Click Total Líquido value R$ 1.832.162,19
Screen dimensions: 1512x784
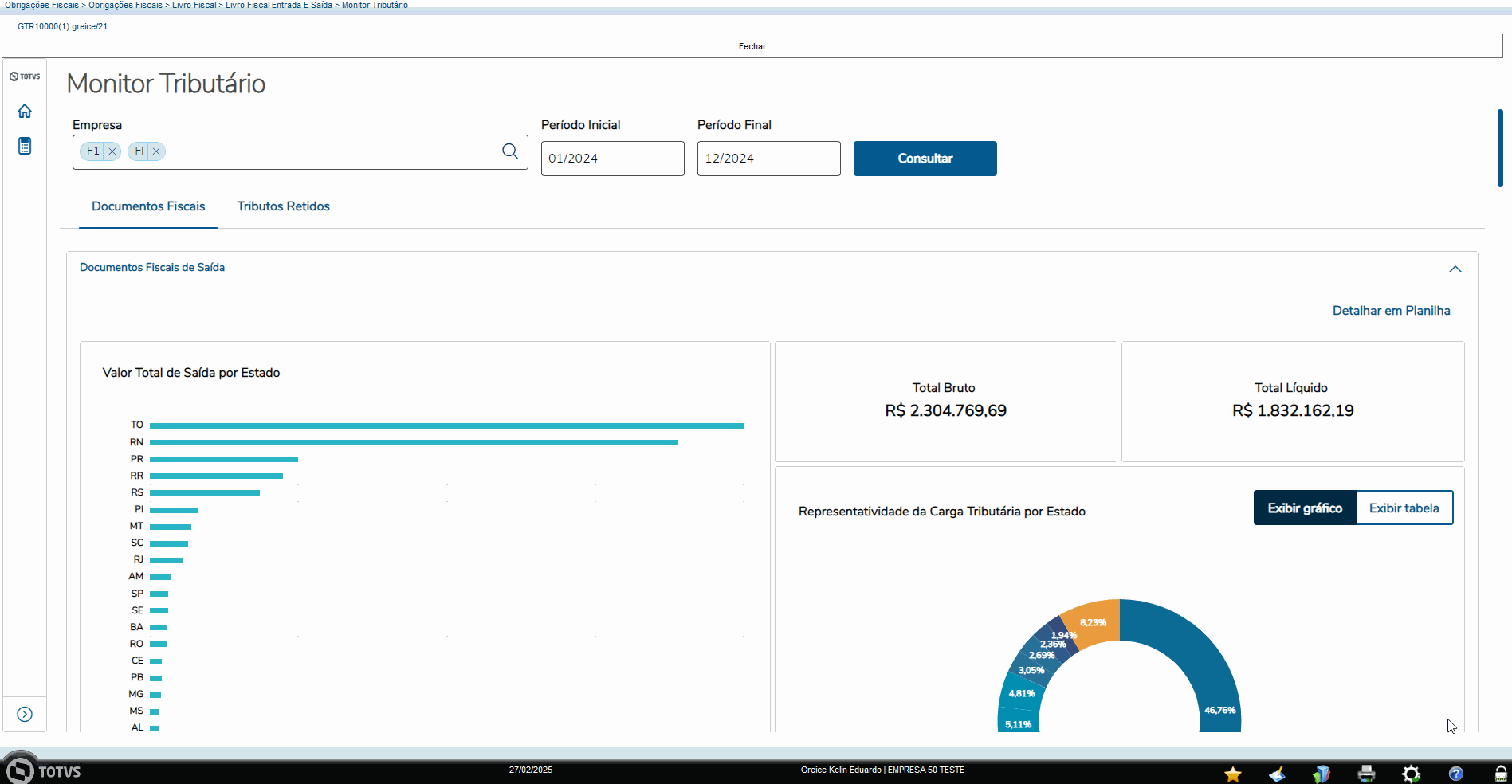click(x=1293, y=410)
